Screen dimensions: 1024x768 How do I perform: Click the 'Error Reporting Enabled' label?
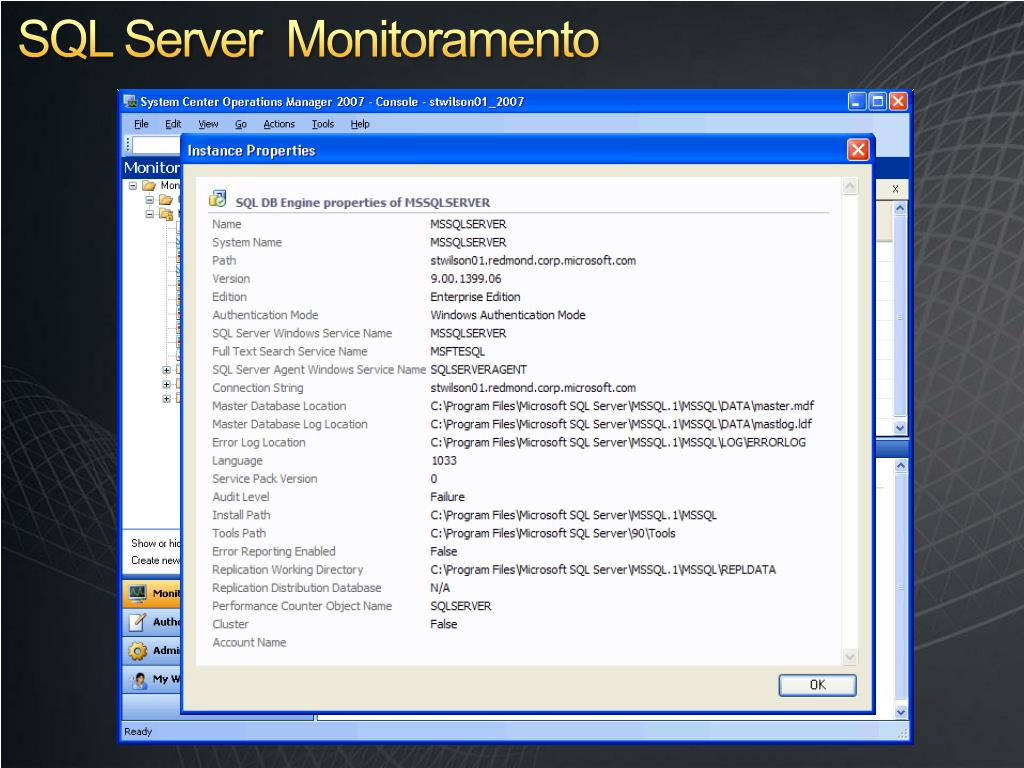coord(274,552)
